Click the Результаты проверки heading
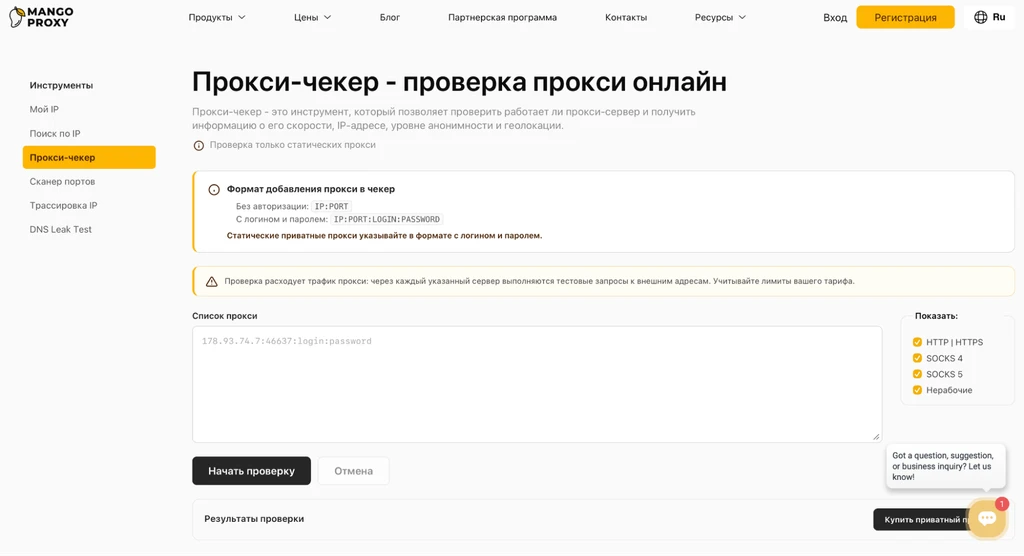1024x556 pixels. coord(254,519)
